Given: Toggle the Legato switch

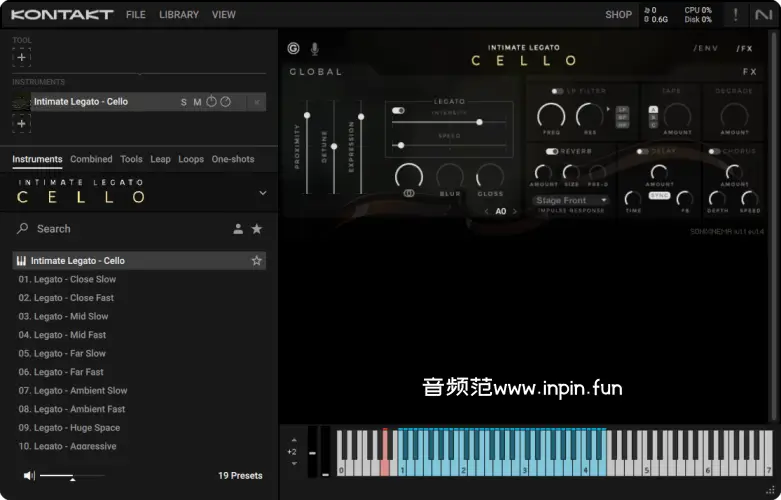Looking at the screenshot, I should tap(398, 111).
